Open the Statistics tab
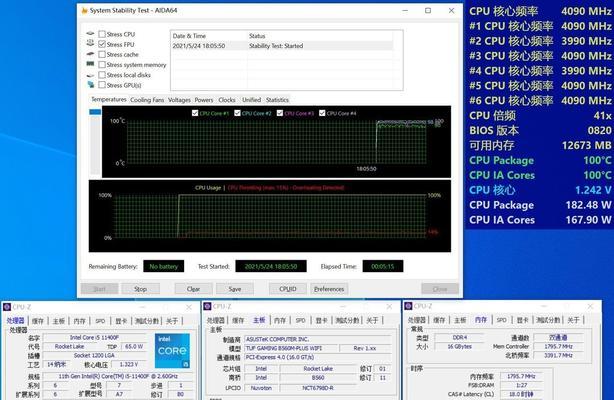Screen dimensions: 614x400 click(277, 100)
